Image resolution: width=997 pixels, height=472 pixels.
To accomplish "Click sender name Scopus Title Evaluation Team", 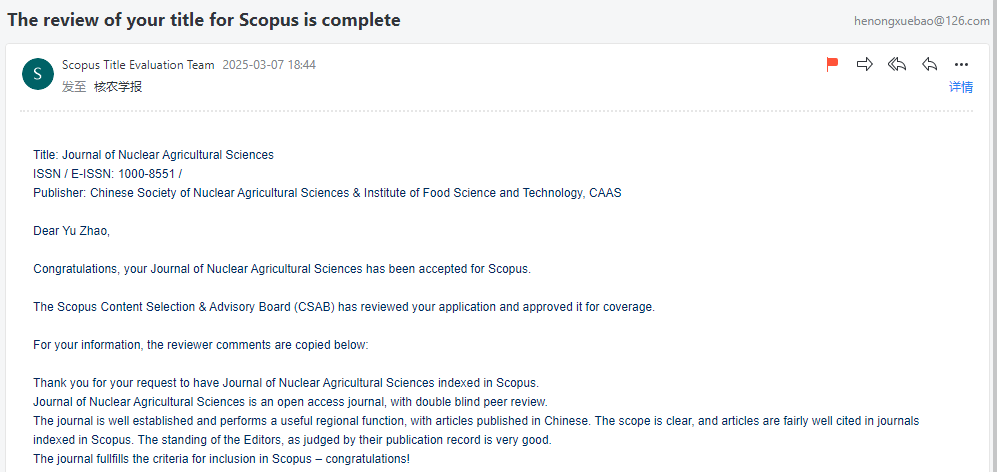I will 138,65.
